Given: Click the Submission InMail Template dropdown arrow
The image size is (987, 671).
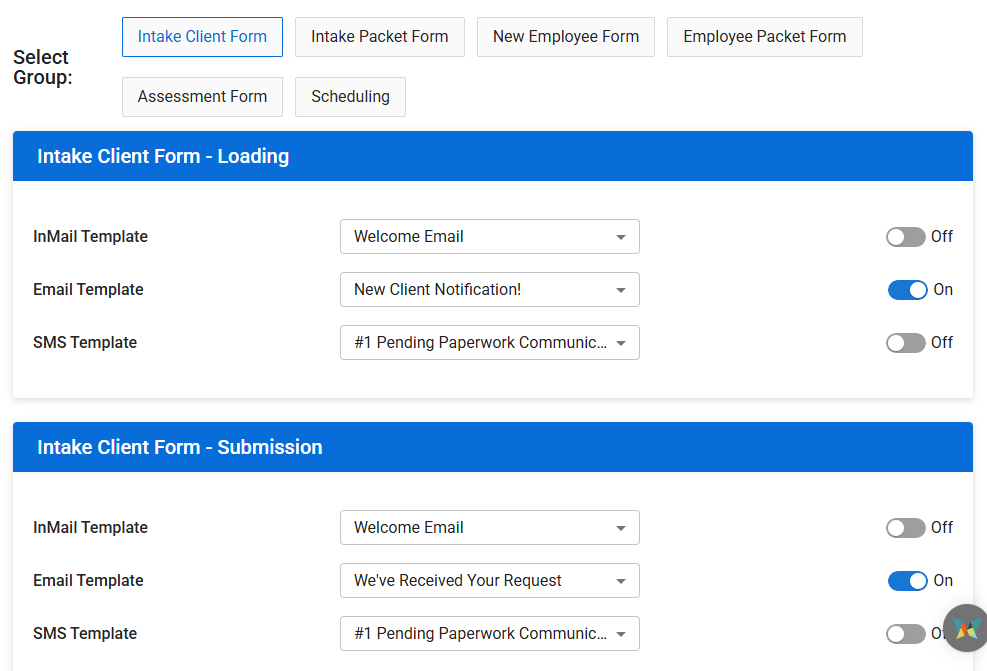Looking at the screenshot, I should tap(621, 528).
